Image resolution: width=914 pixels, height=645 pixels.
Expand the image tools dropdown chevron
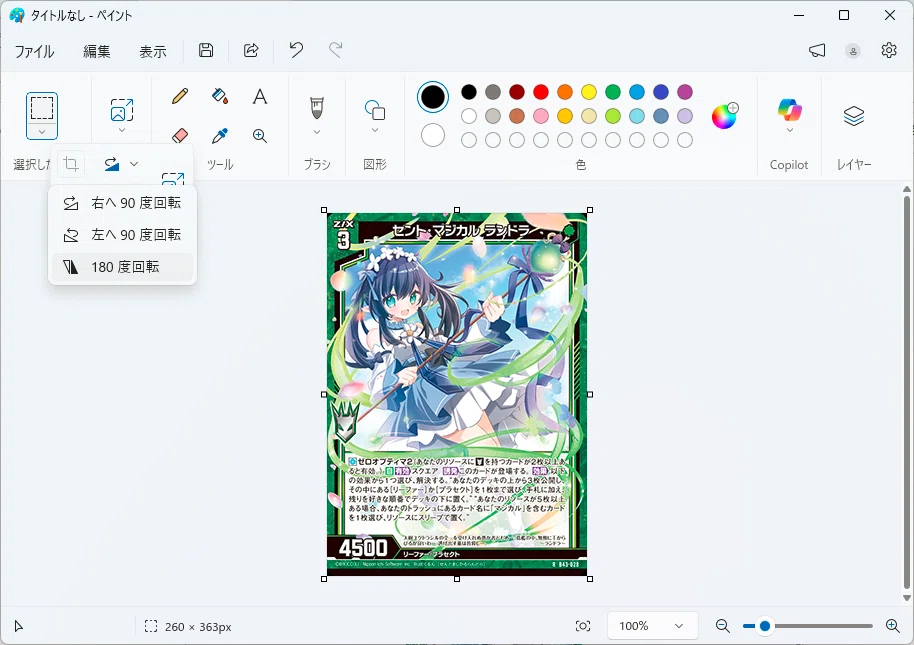point(122,131)
